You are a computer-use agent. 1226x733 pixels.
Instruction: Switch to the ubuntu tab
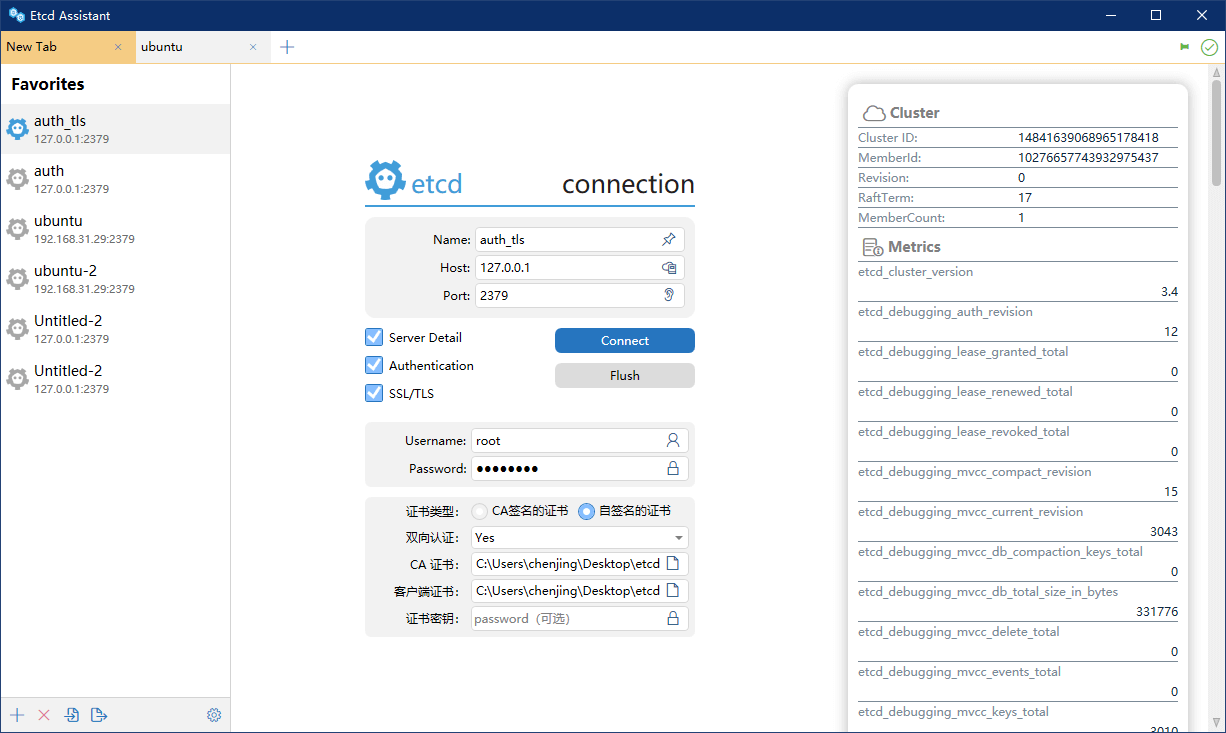(x=190, y=47)
